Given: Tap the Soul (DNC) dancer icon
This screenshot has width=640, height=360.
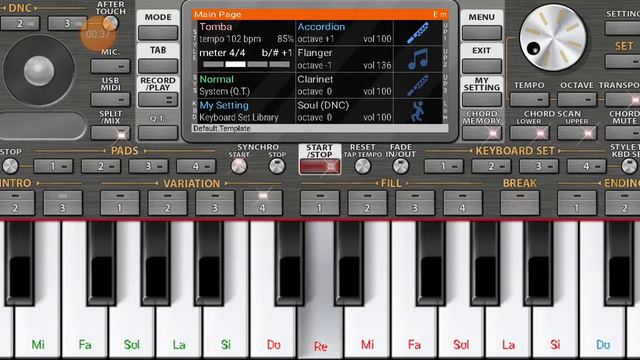Looking at the screenshot, I should [418, 111].
